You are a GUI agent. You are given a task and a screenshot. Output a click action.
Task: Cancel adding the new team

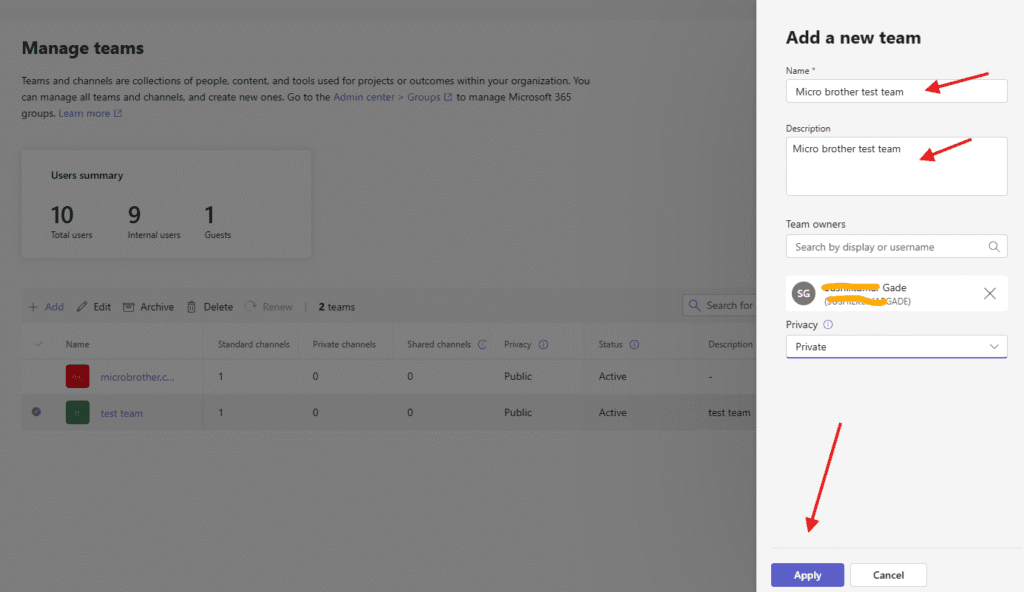pos(888,575)
